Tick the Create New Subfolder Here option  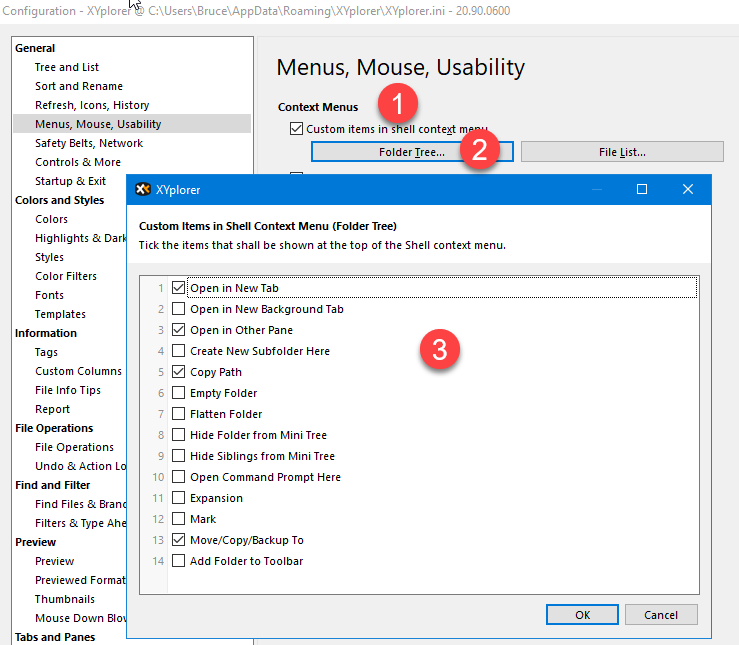pos(179,351)
